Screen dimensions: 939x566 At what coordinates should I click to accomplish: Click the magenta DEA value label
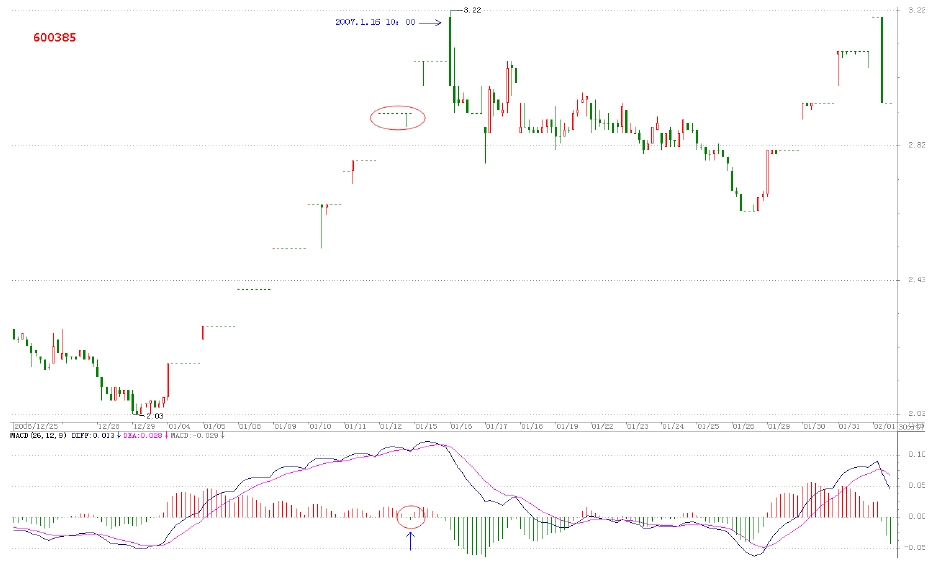[x=143, y=436]
